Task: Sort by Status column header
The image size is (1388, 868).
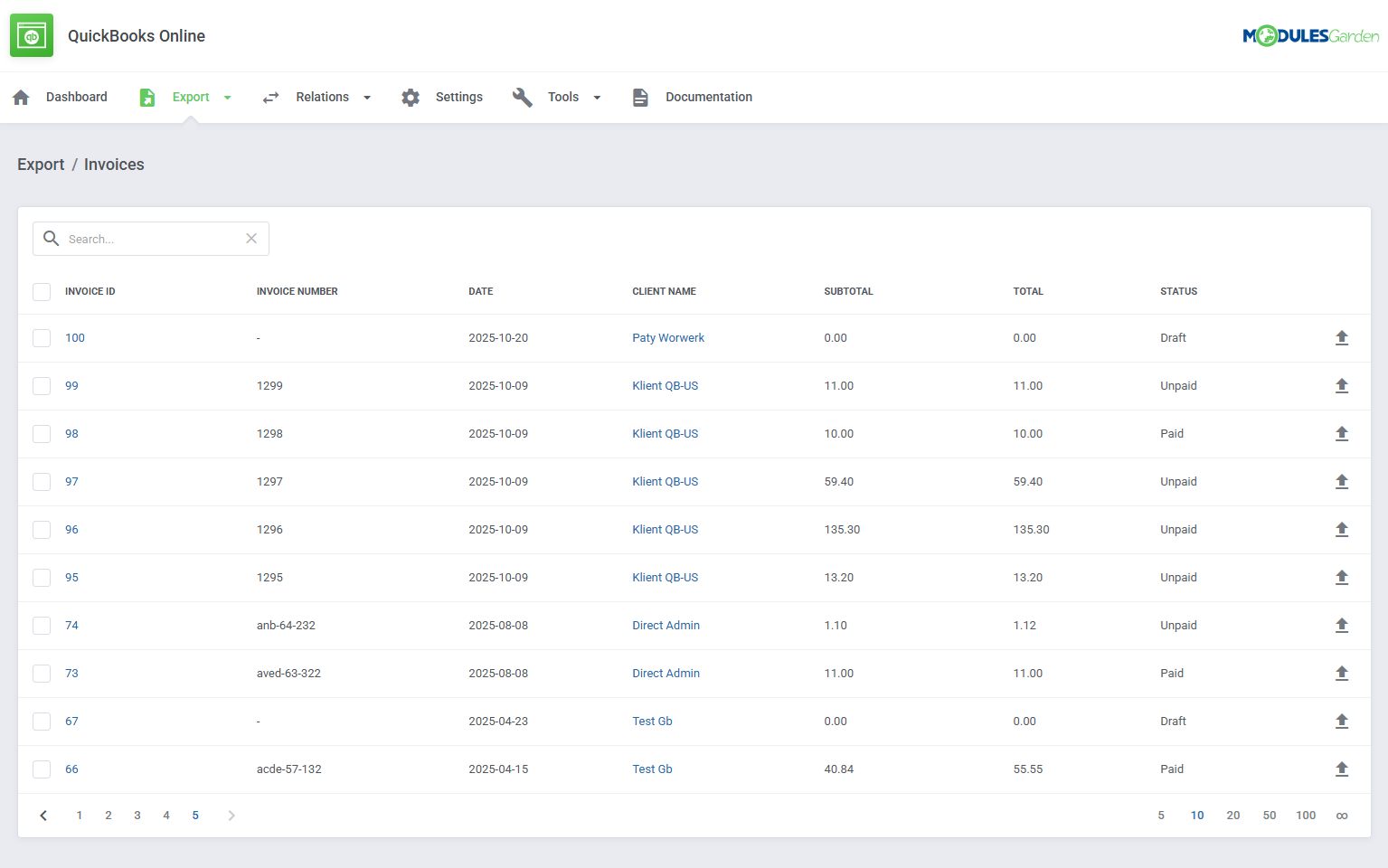Action: 1179,291
